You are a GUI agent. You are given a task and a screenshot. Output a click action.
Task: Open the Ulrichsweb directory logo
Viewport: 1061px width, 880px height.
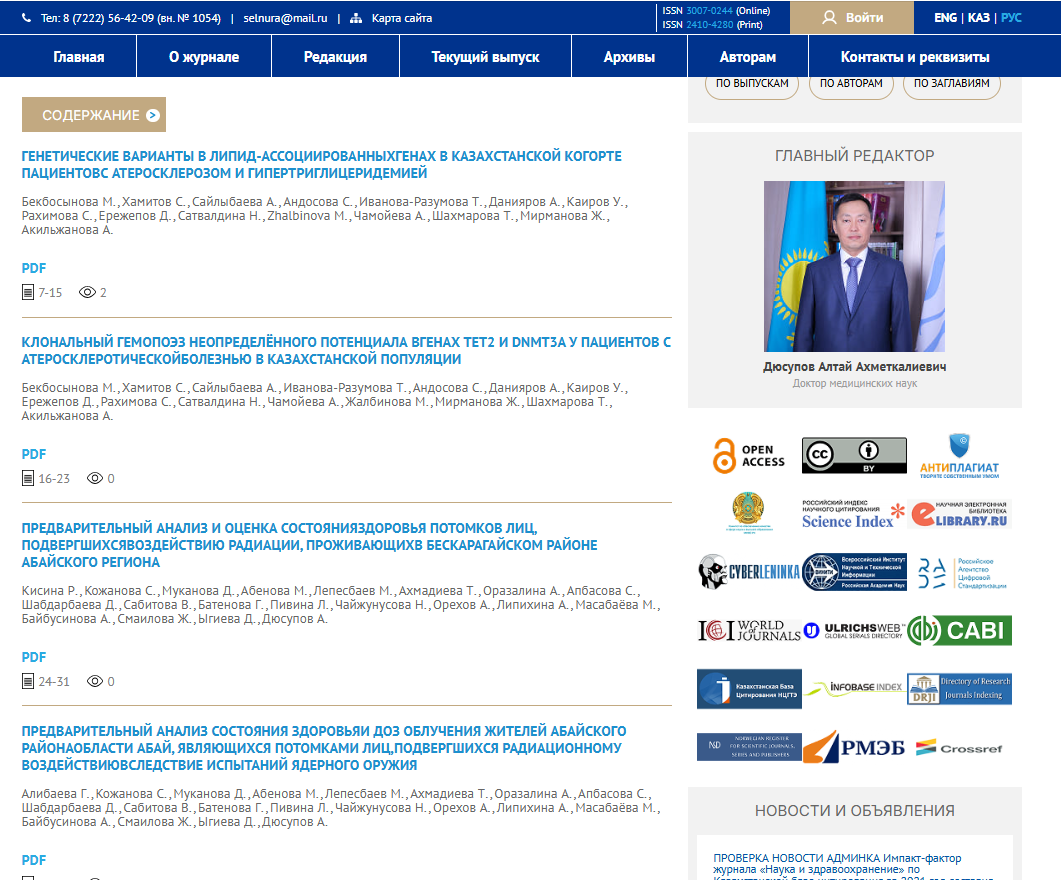[x=853, y=630]
